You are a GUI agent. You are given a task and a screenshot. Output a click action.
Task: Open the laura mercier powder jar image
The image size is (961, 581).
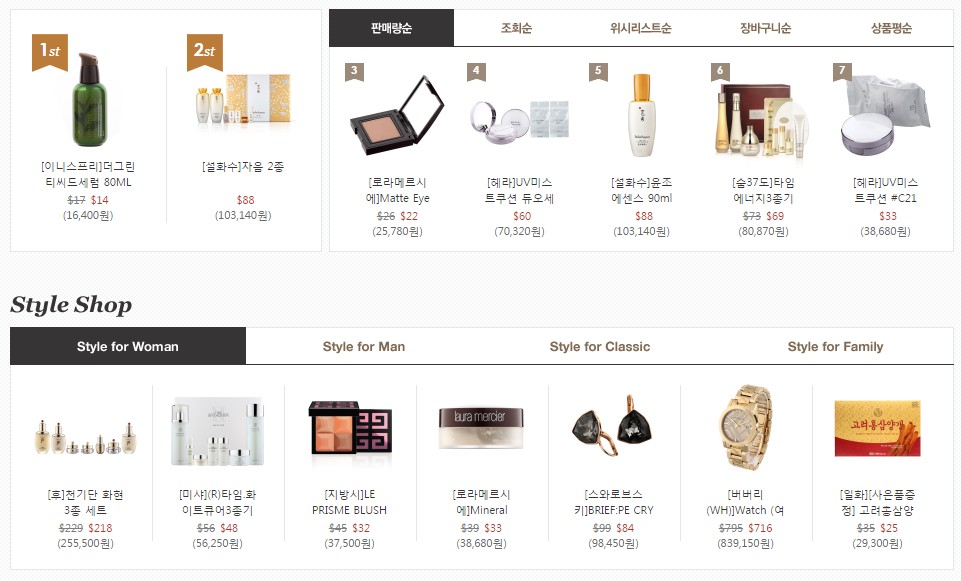(x=481, y=428)
